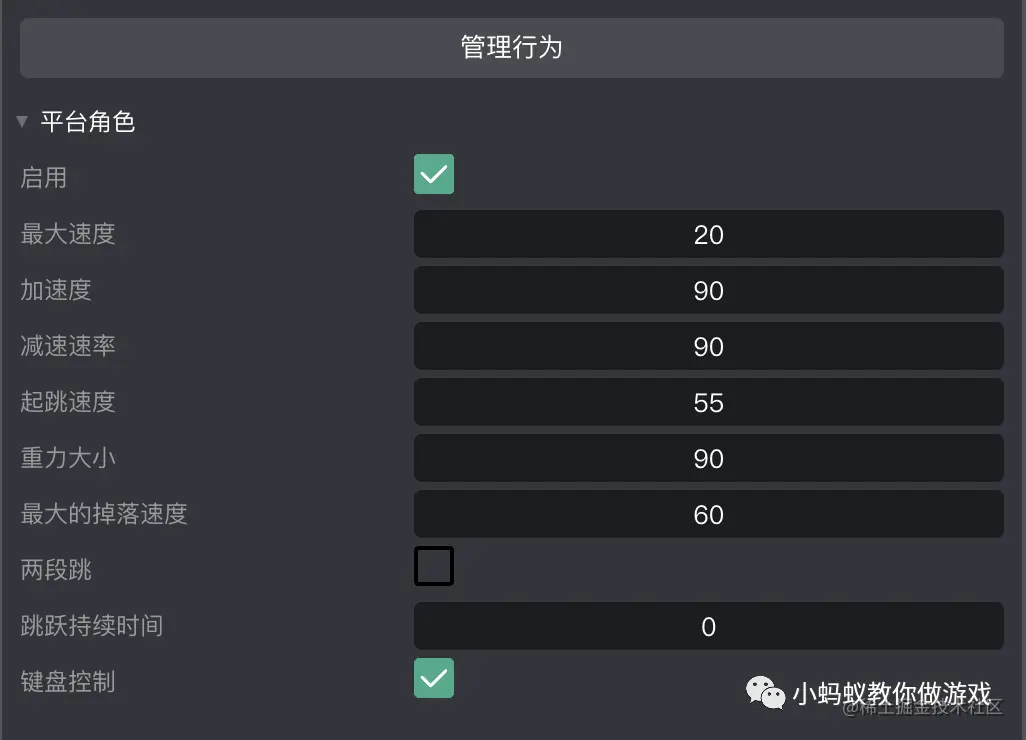Click the disclosure triangle before 平台角色
1026x740 pixels.
pos(22,121)
